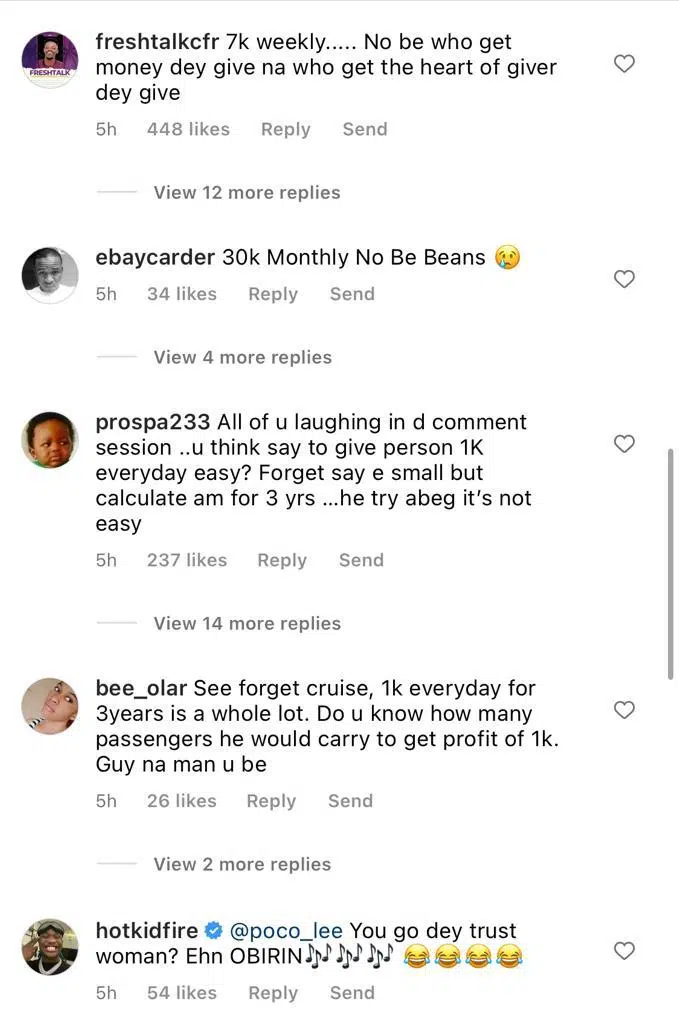Like the freshtalkcfr comment with heart icon
Screen dimensions: 679x1024
click(624, 64)
